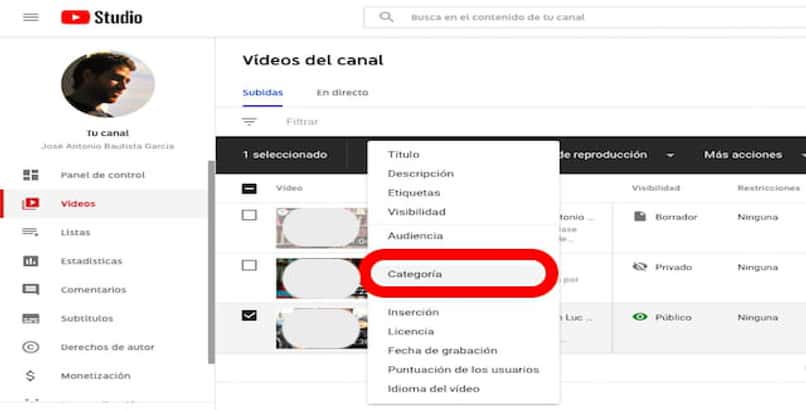Screen dimensions: 806x410
Task: Click the channel profile picture
Action: pyautogui.click(x=108, y=84)
